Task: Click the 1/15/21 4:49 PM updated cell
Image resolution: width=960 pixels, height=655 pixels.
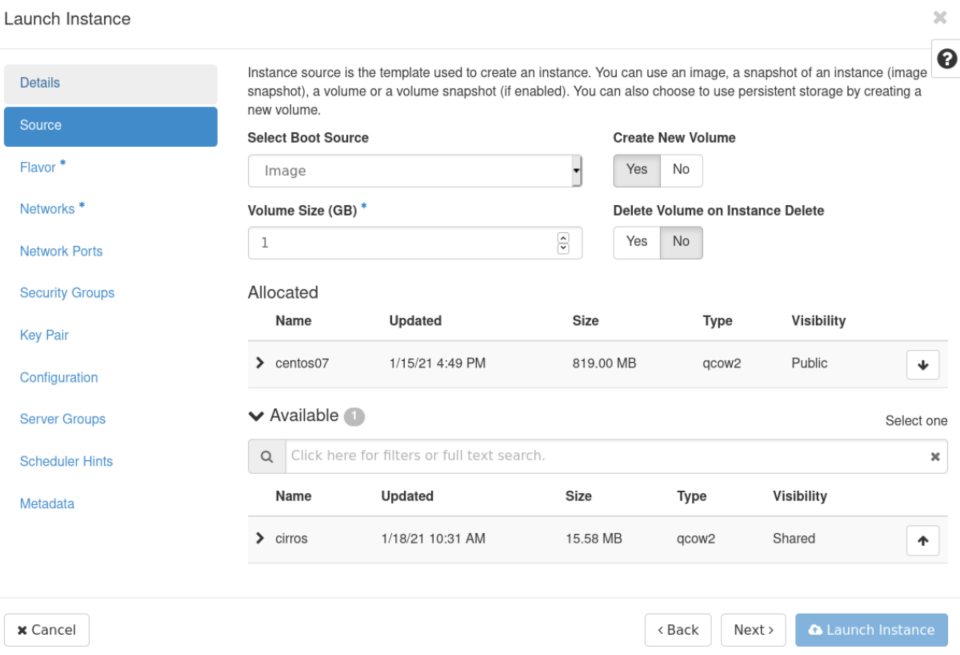Action: (x=437, y=364)
